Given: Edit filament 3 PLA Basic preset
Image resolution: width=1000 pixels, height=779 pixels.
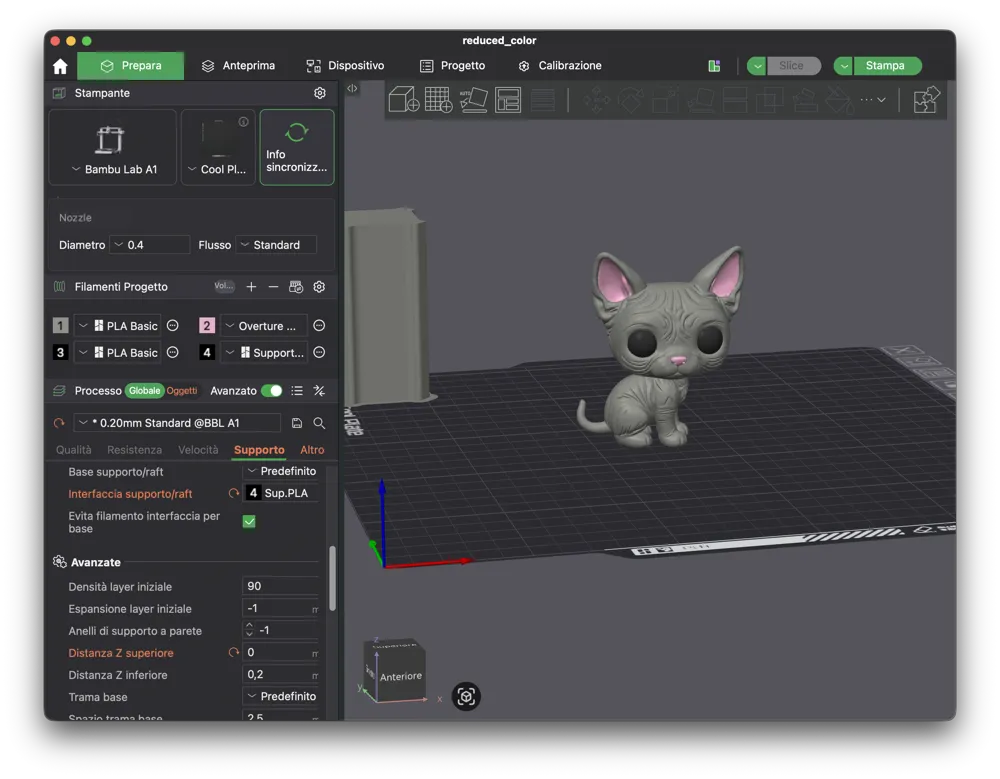Looking at the screenshot, I should [172, 353].
